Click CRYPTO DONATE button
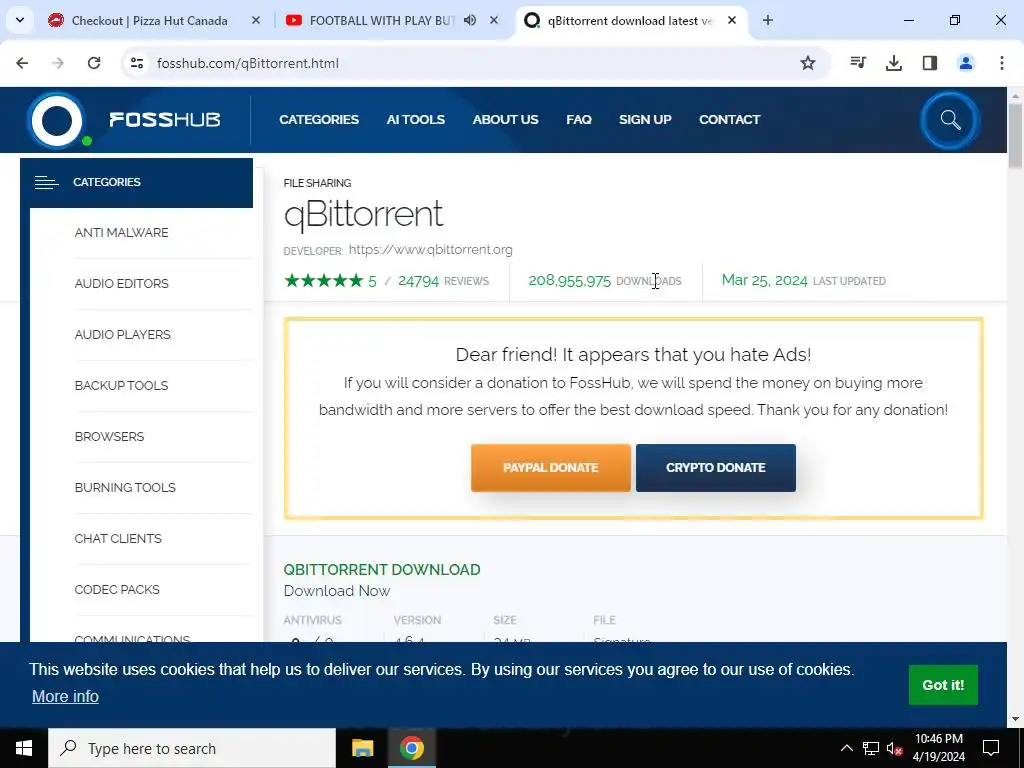This screenshot has height=768, width=1024. point(716,468)
